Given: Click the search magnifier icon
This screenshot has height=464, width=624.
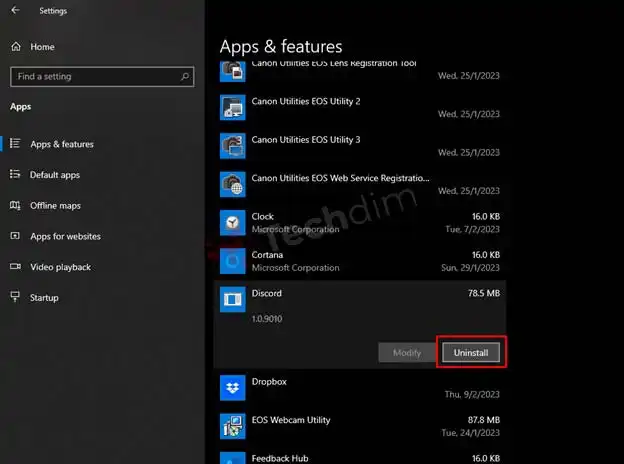Looking at the screenshot, I should click(185, 76).
